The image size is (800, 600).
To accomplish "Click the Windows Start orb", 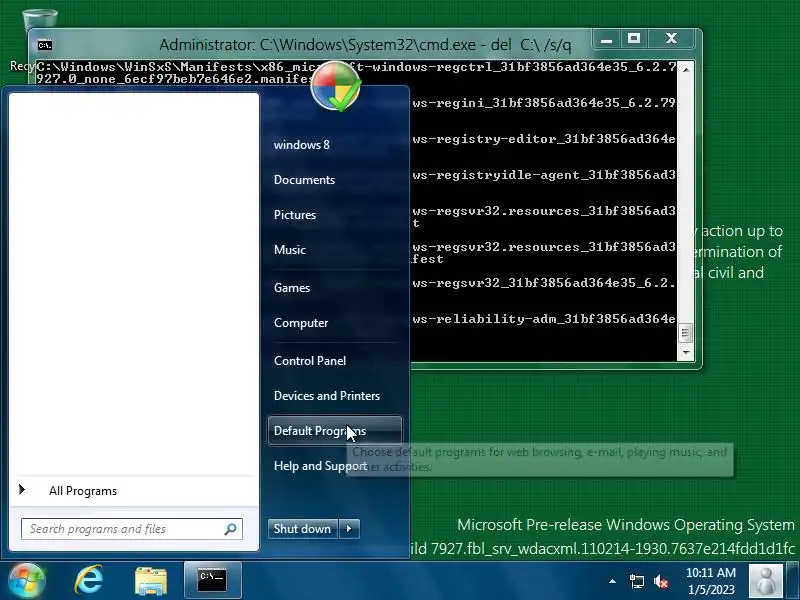I will coord(27,580).
